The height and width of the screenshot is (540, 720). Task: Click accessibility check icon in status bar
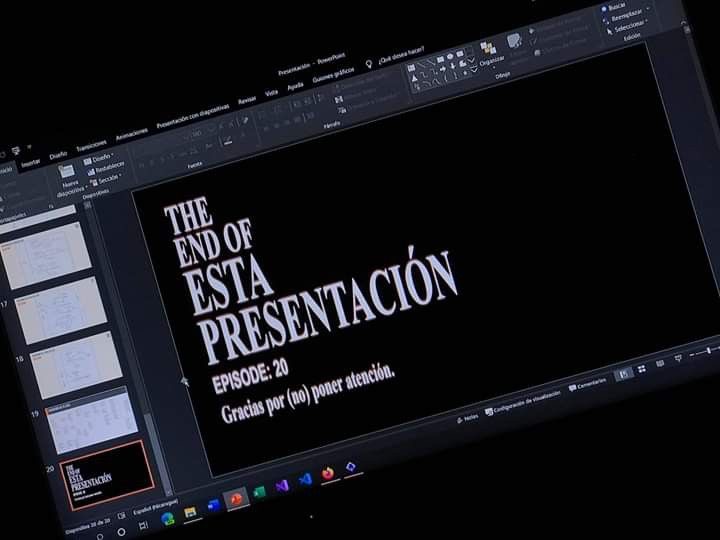pyautogui.click(x=122, y=516)
